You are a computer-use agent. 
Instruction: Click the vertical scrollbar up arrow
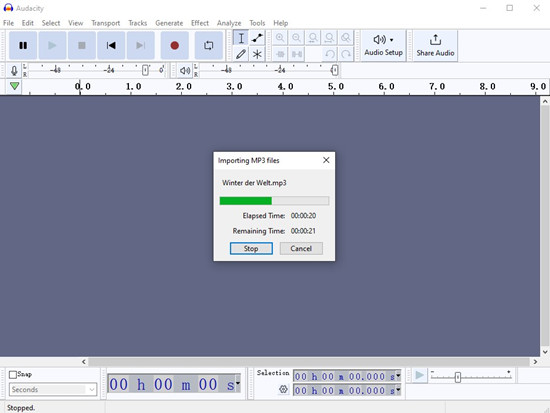tap(545, 101)
